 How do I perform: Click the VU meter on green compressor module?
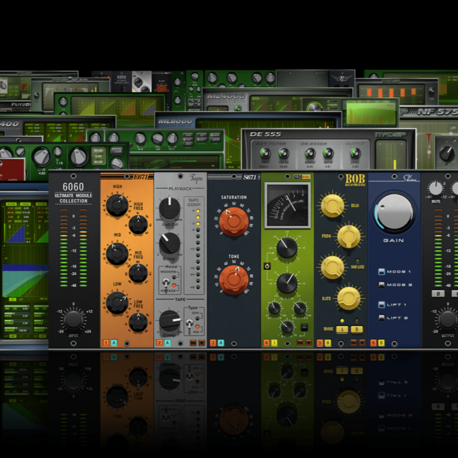[287, 206]
